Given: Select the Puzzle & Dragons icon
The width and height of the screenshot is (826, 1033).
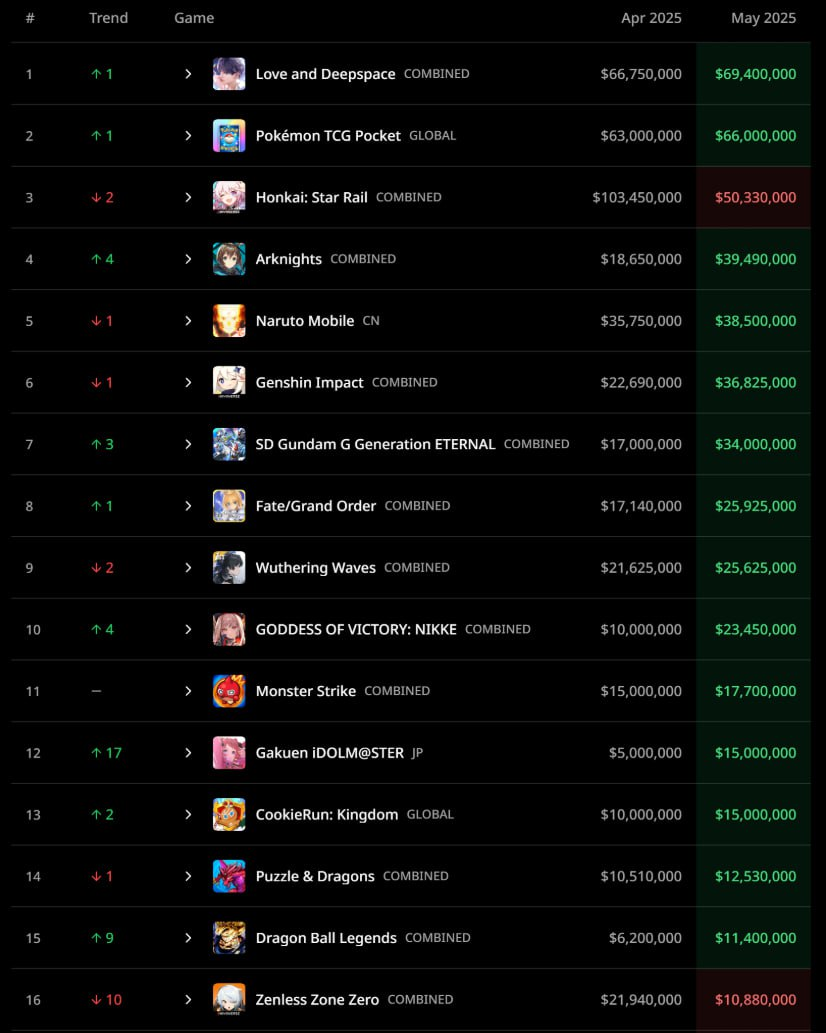Looking at the screenshot, I should click(229, 876).
